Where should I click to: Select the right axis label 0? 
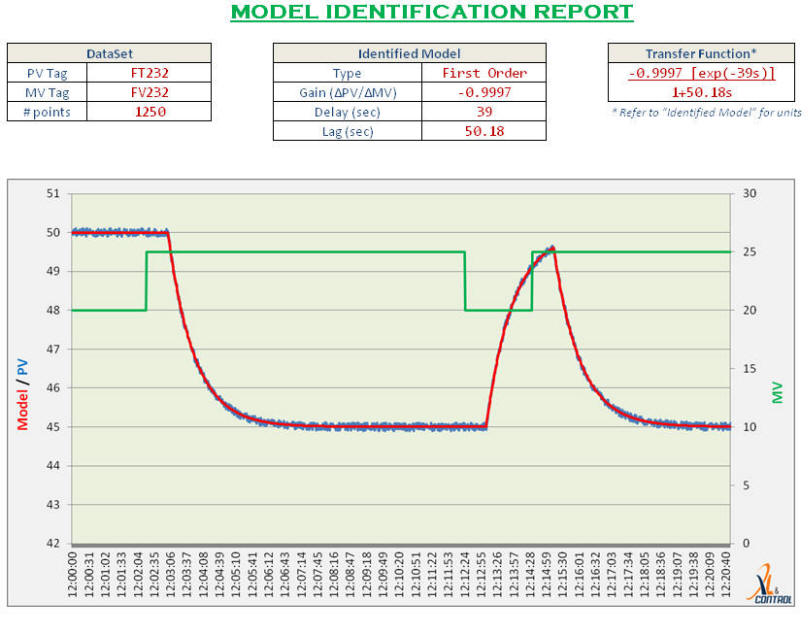[x=746, y=543]
